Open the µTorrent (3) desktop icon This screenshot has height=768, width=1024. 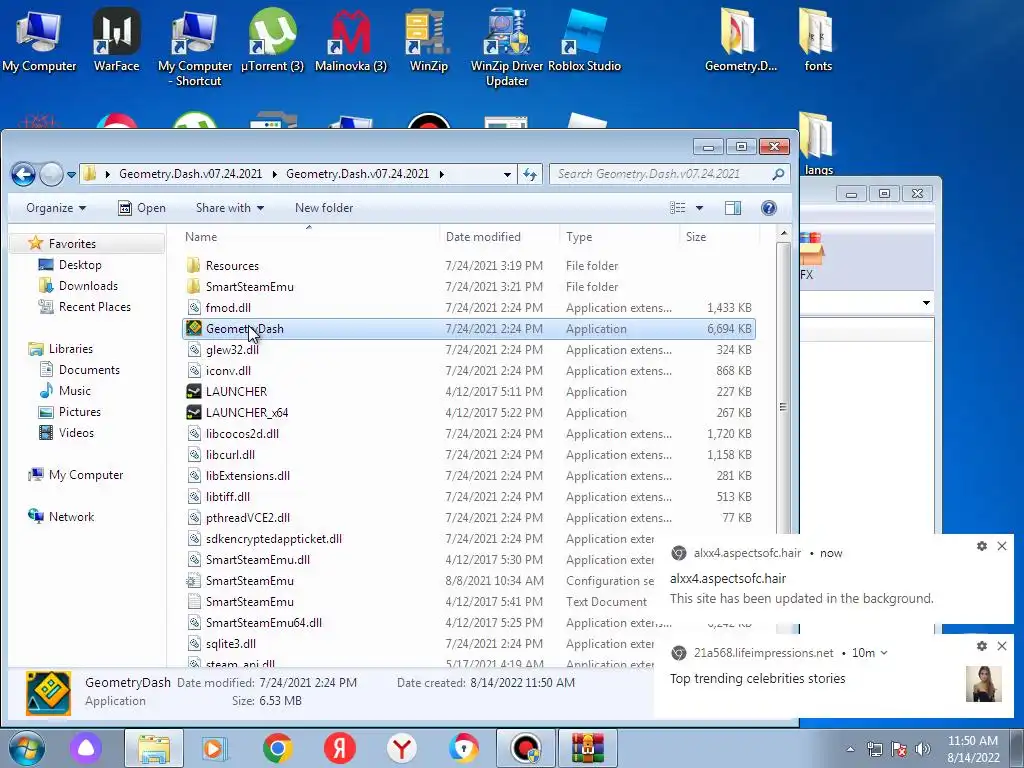click(x=272, y=39)
